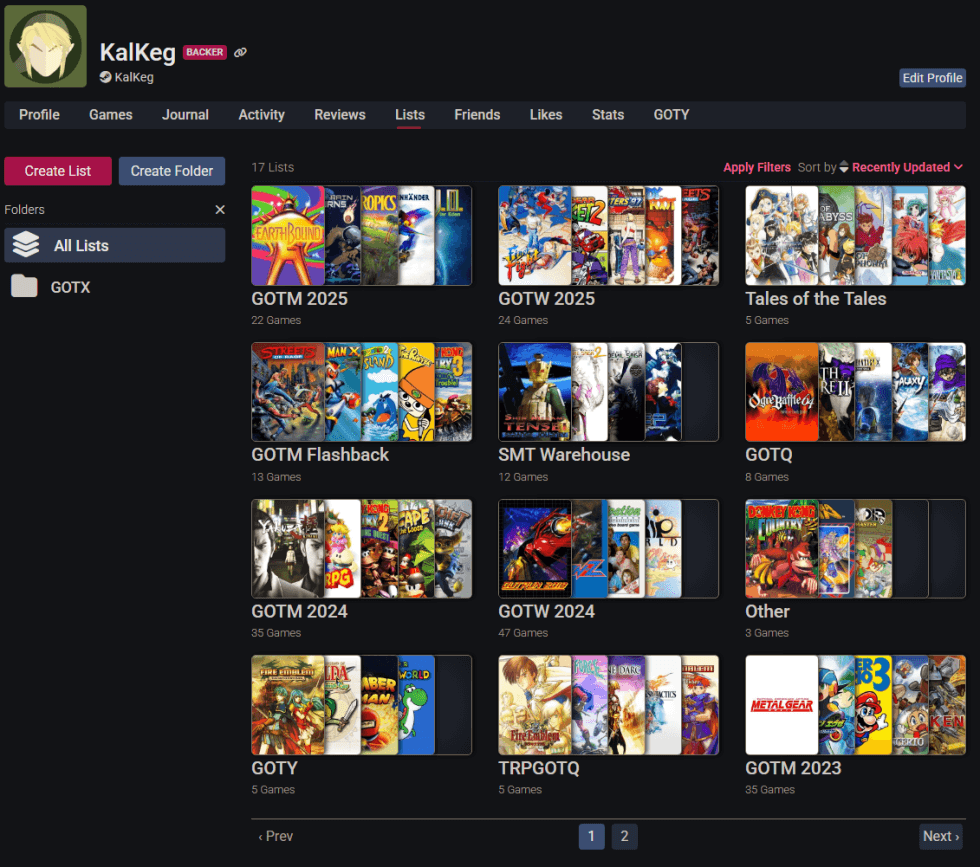
Task: Click the Next page button
Action: point(941,836)
